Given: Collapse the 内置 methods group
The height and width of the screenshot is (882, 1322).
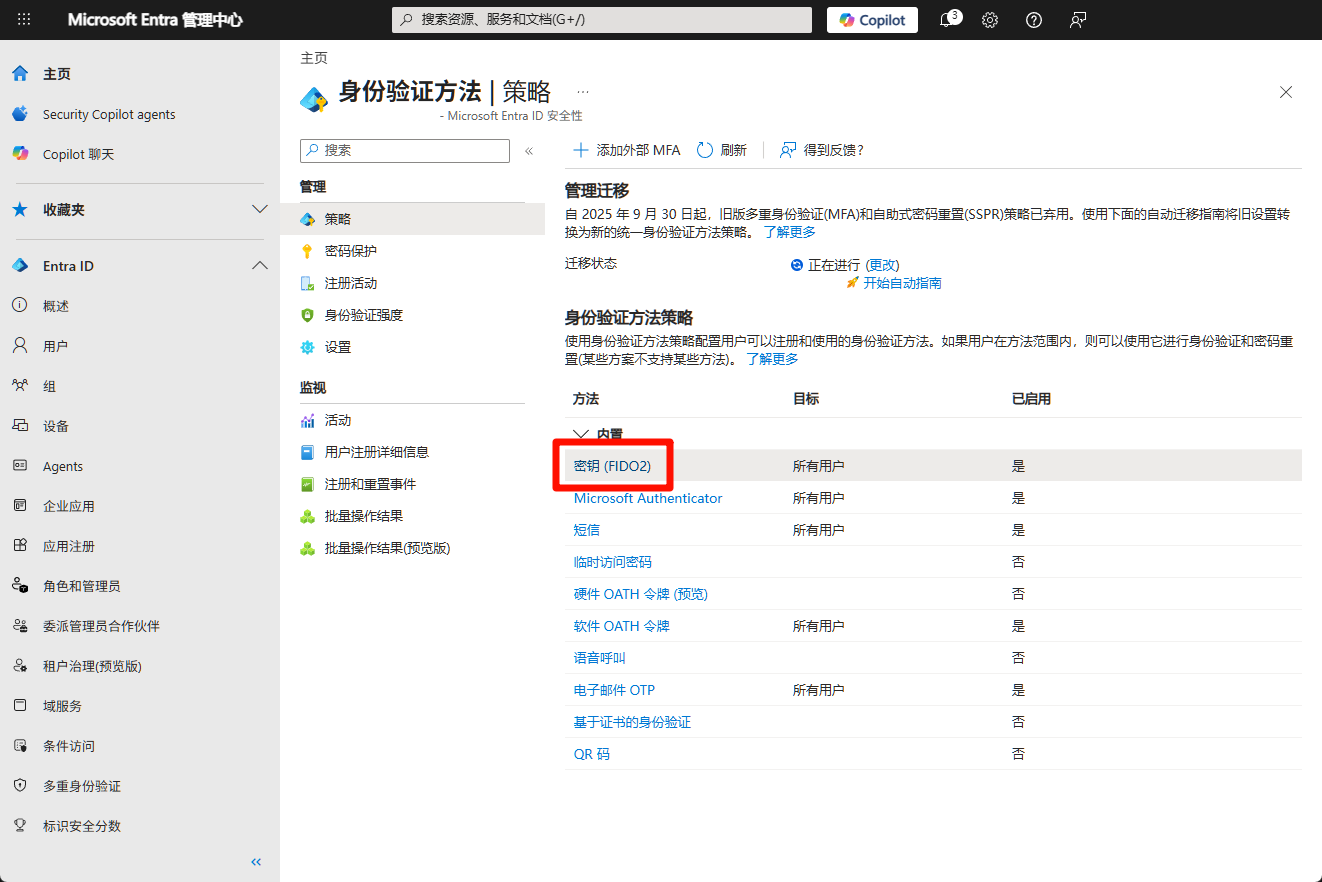Looking at the screenshot, I should [x=581, y=435].
